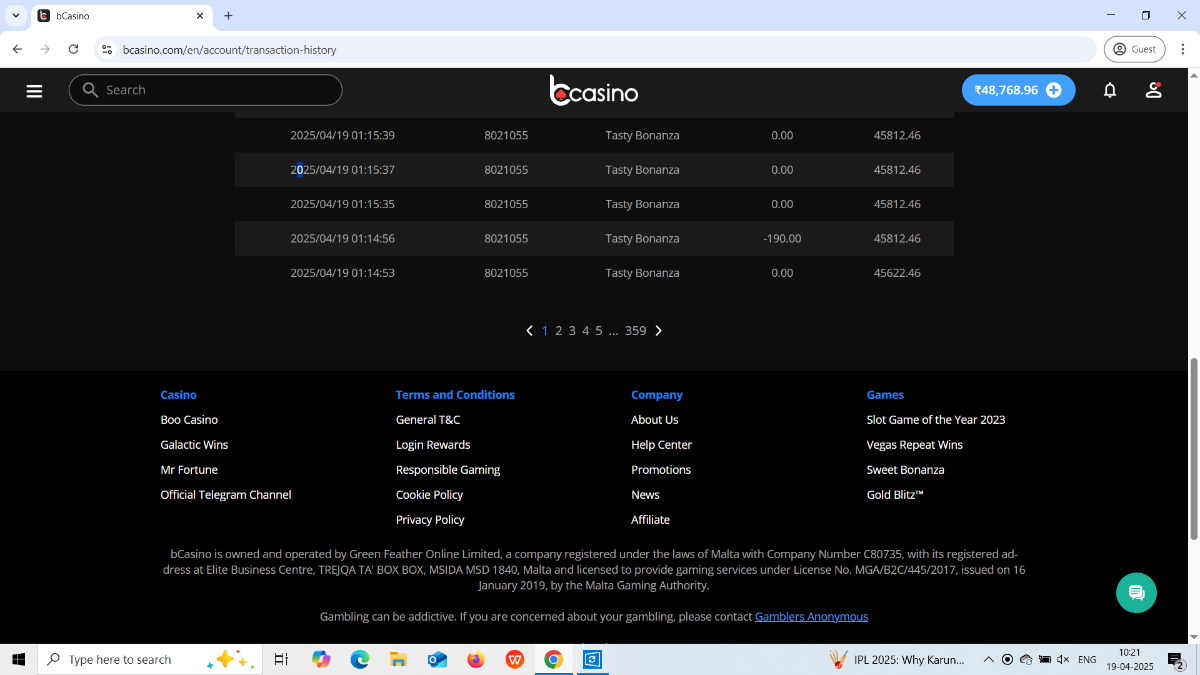Jump to transaction page 359
This screenshot has height=675, width=1200.
click(x=635, y=331)
